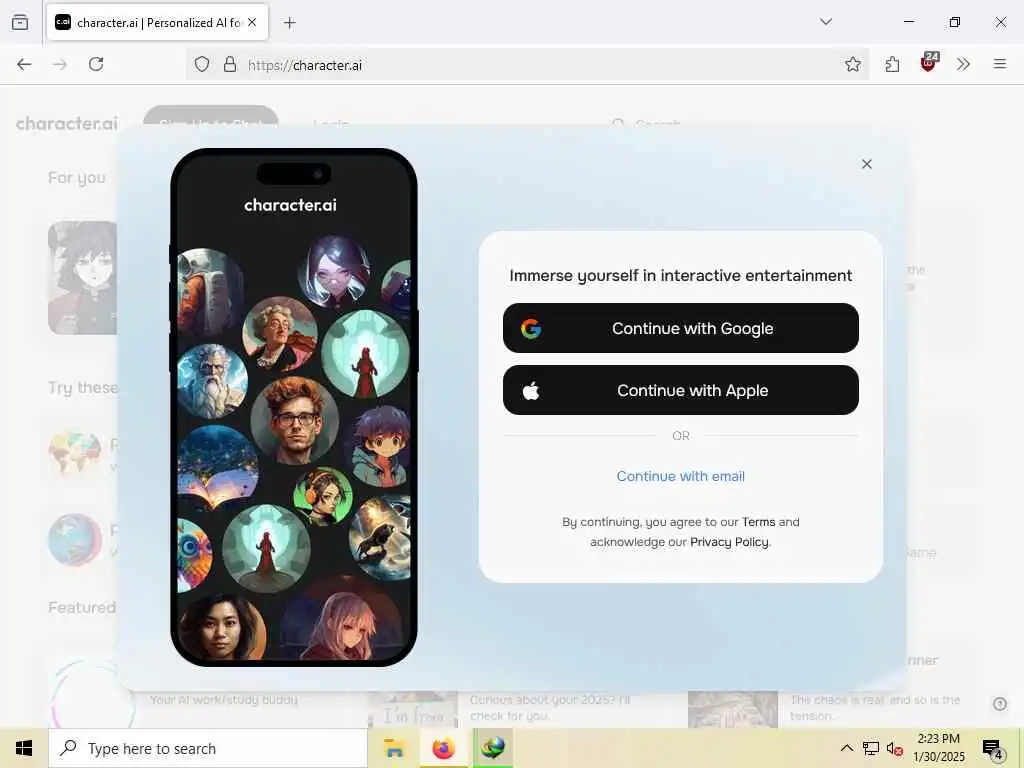Click the astronaut avatar on phone

[x=209, y=292]
